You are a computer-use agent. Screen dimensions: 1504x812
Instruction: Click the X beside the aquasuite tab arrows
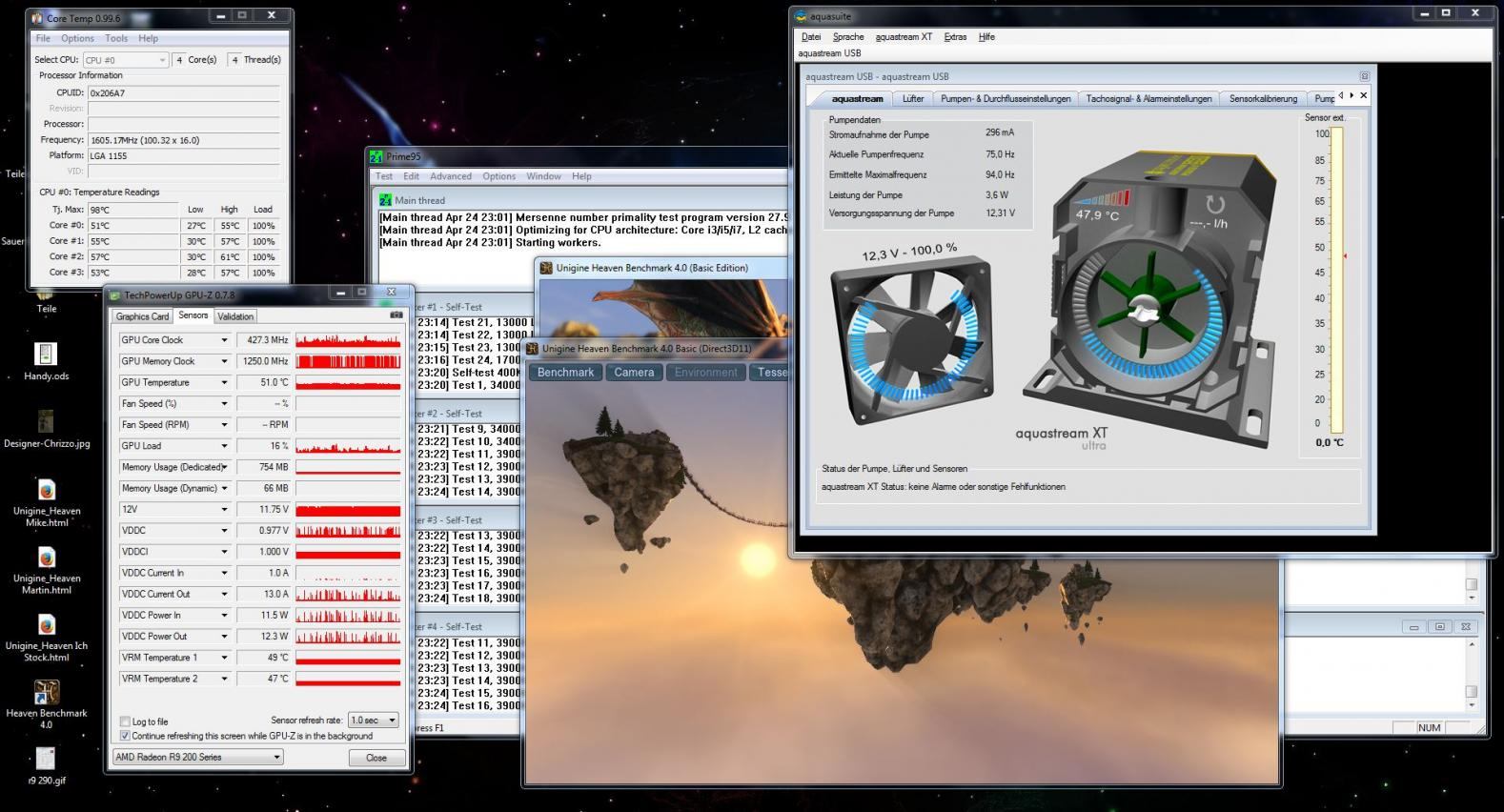[x=1363, y=95]
